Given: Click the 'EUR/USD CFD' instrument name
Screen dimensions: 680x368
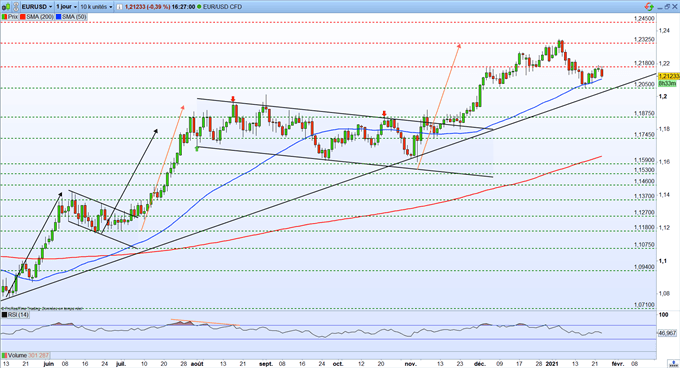Looking at the screenshot, I should coord(222,7).
